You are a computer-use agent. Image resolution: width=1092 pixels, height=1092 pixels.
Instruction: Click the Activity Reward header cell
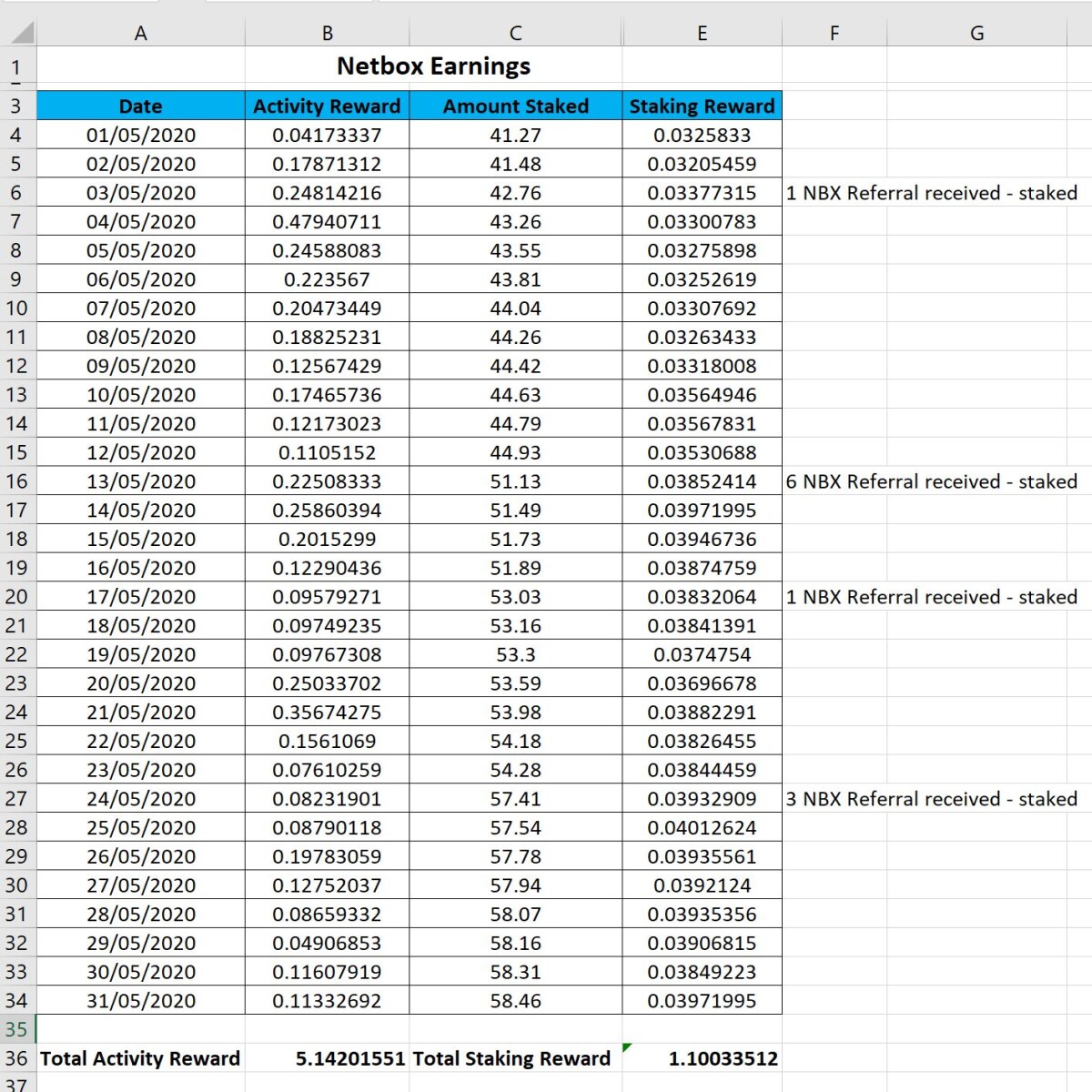(327, 106)
